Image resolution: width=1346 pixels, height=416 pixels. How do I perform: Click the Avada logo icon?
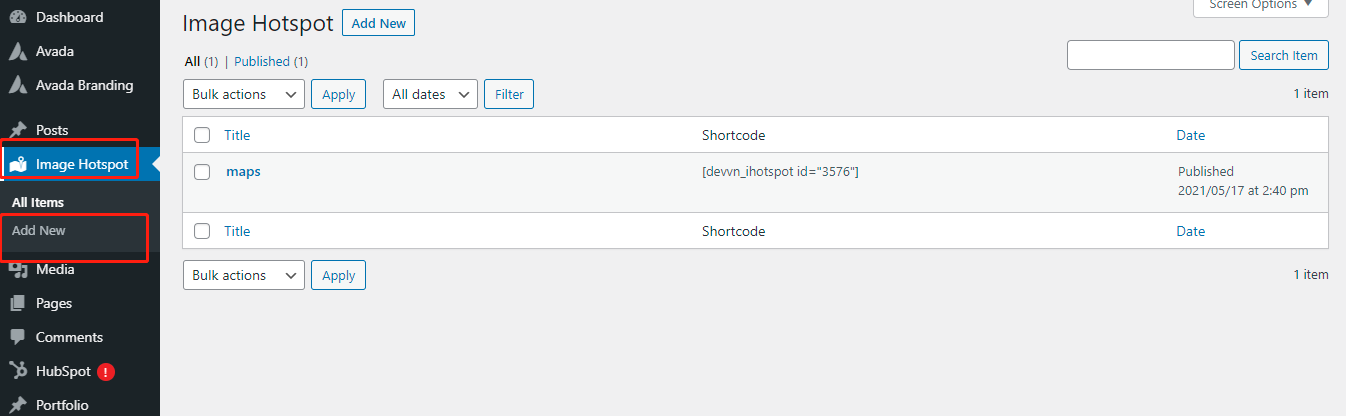pyautogui.click(x=17, y=51)
